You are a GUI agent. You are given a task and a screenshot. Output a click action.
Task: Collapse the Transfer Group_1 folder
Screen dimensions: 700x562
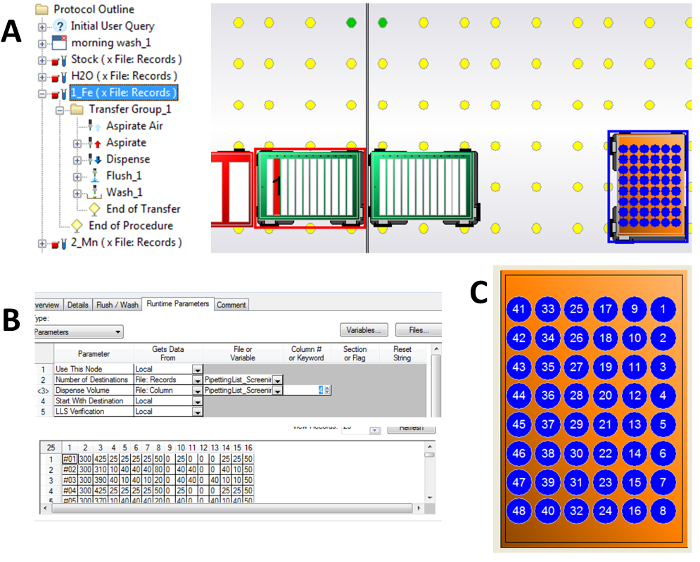coord(59,110)
